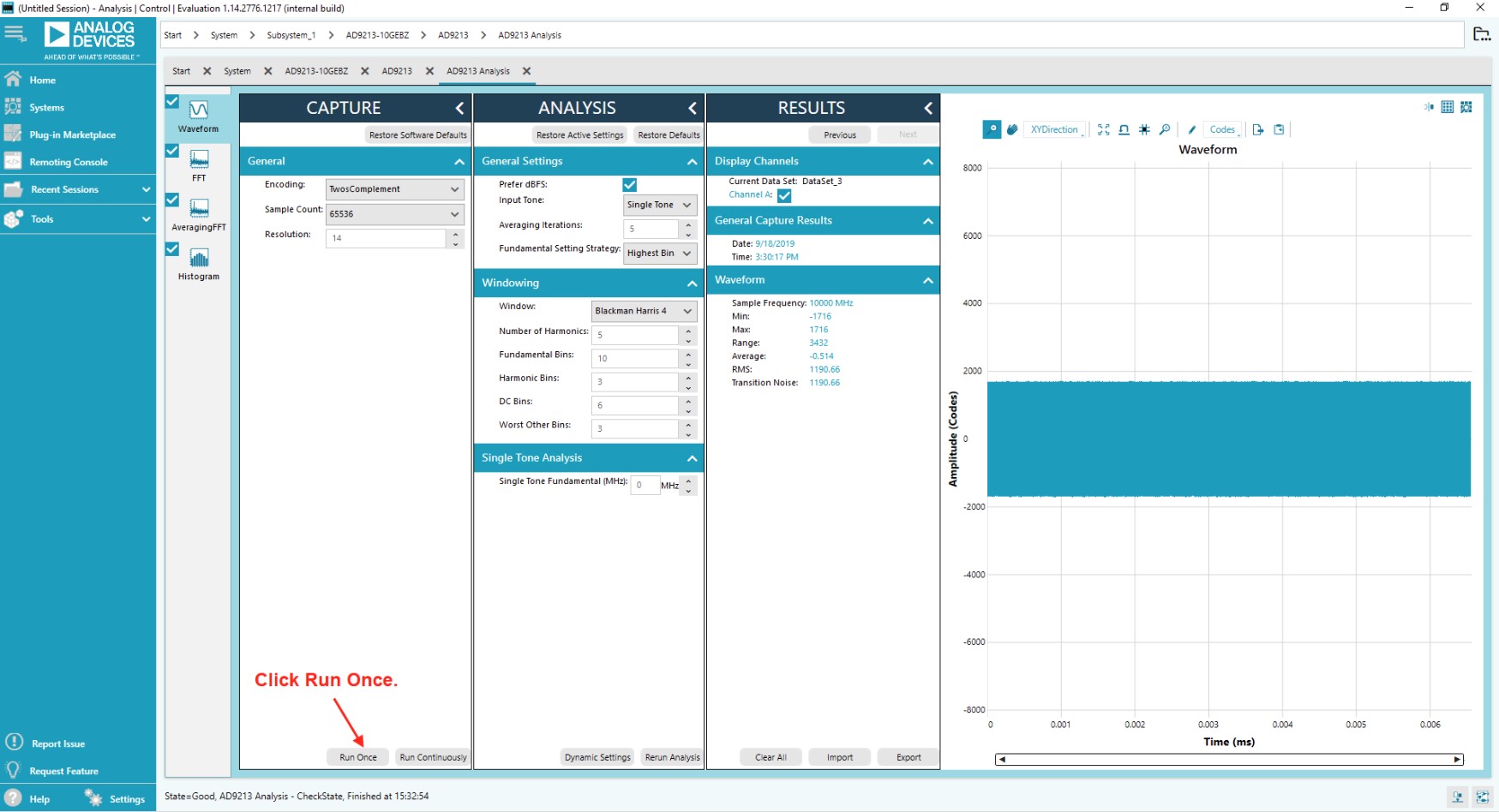The height and width of the screenshot is (812, 1499).
Task: Activate the zoom-to-fit icon on the chart toolbar
Action: 1104,129
